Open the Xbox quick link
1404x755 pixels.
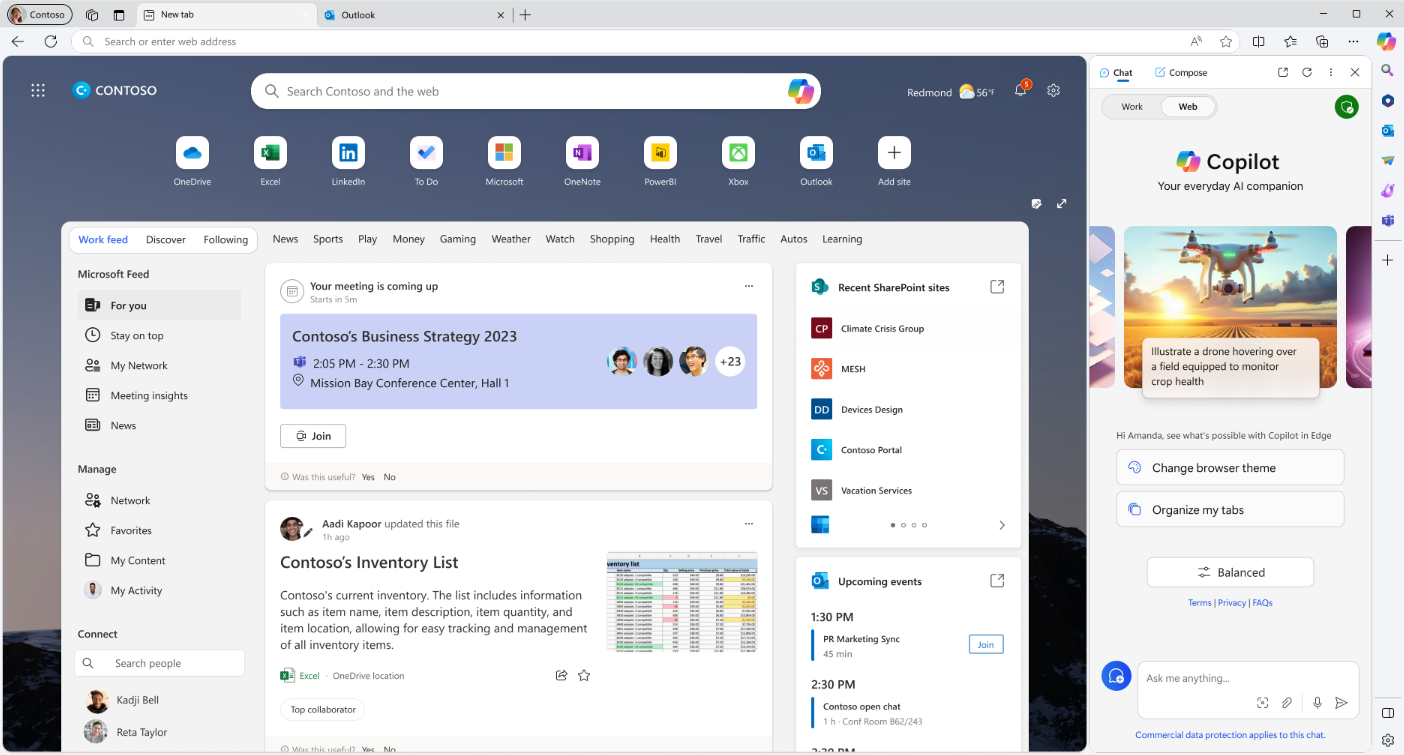(x=738, y=153)
